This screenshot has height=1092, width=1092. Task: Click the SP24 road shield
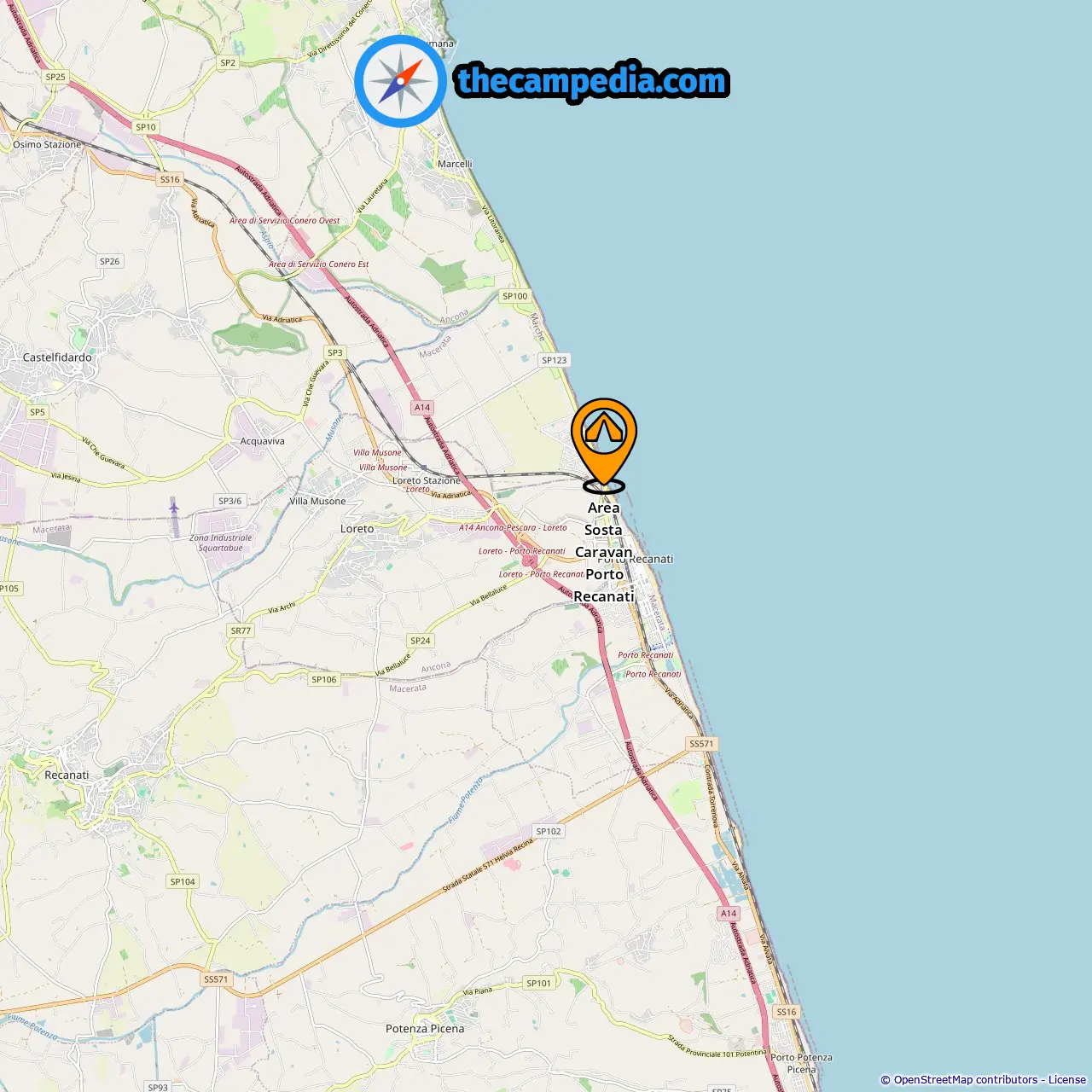pyautogui.click(x=421, y=641)
